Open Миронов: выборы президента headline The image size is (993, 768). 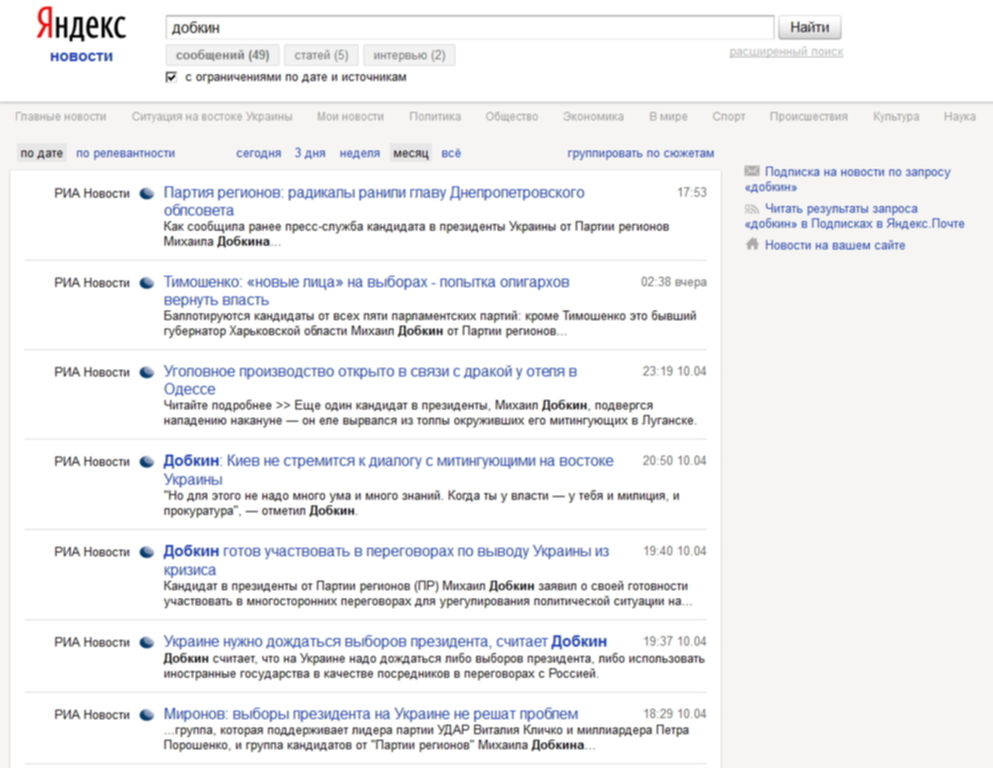pyautogui.click(x=370, y=714)
